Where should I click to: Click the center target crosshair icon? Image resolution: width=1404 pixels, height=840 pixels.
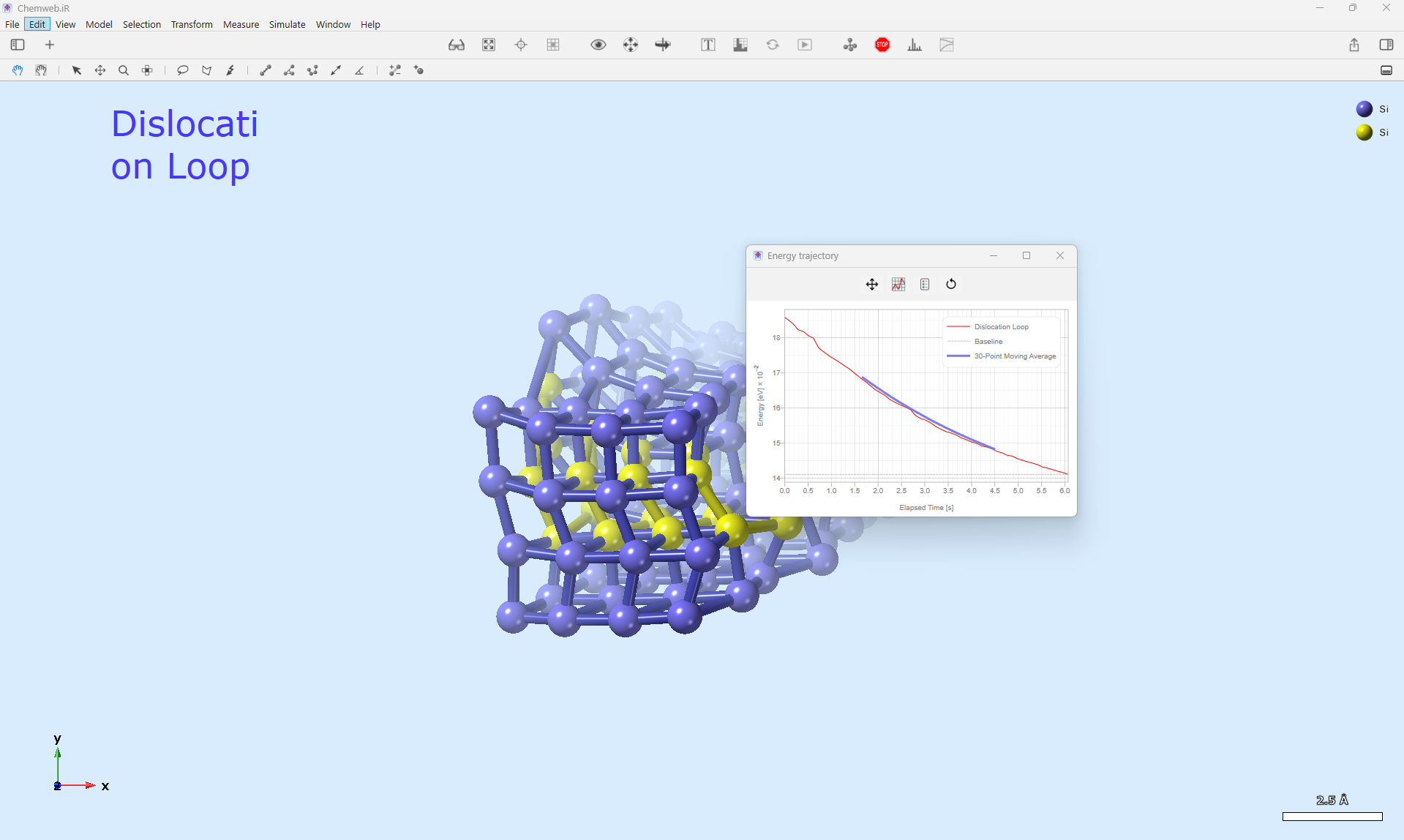click(521, 45)
